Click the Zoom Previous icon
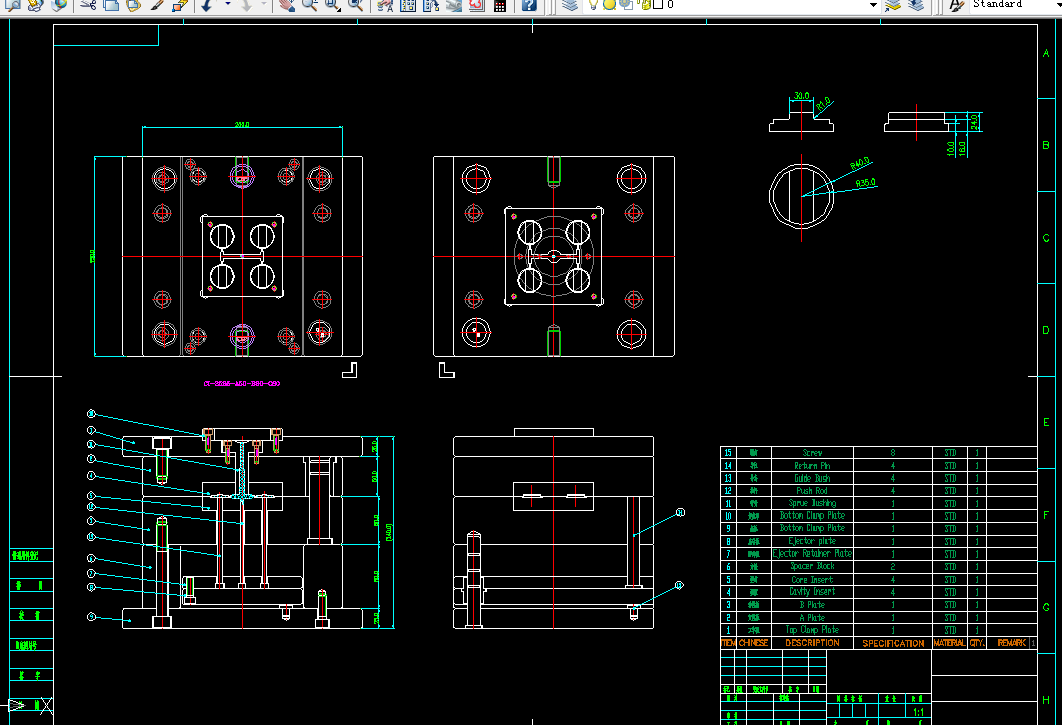1062x725 pixels. (355, 5)
